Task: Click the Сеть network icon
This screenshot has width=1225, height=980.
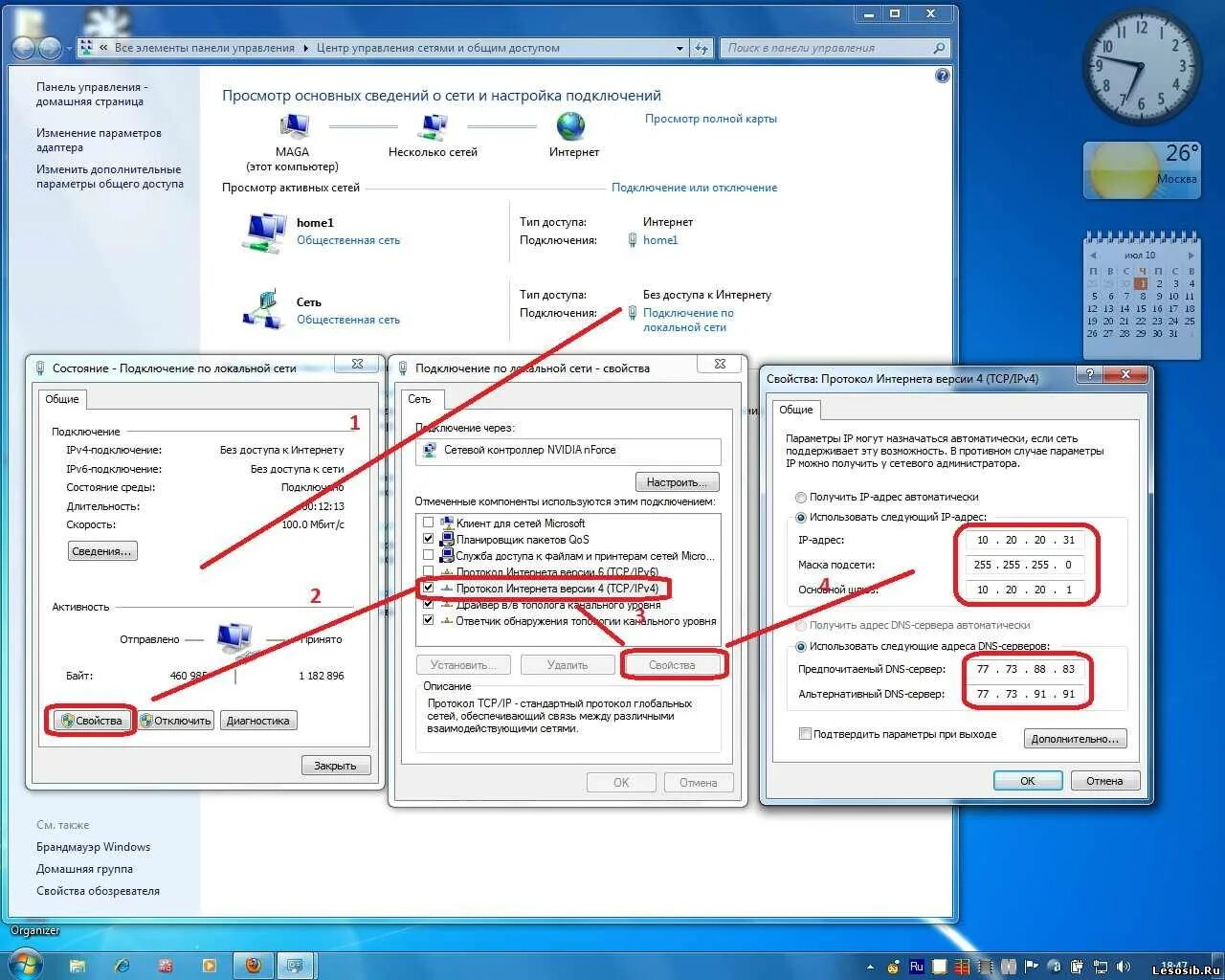Action: 262,309
